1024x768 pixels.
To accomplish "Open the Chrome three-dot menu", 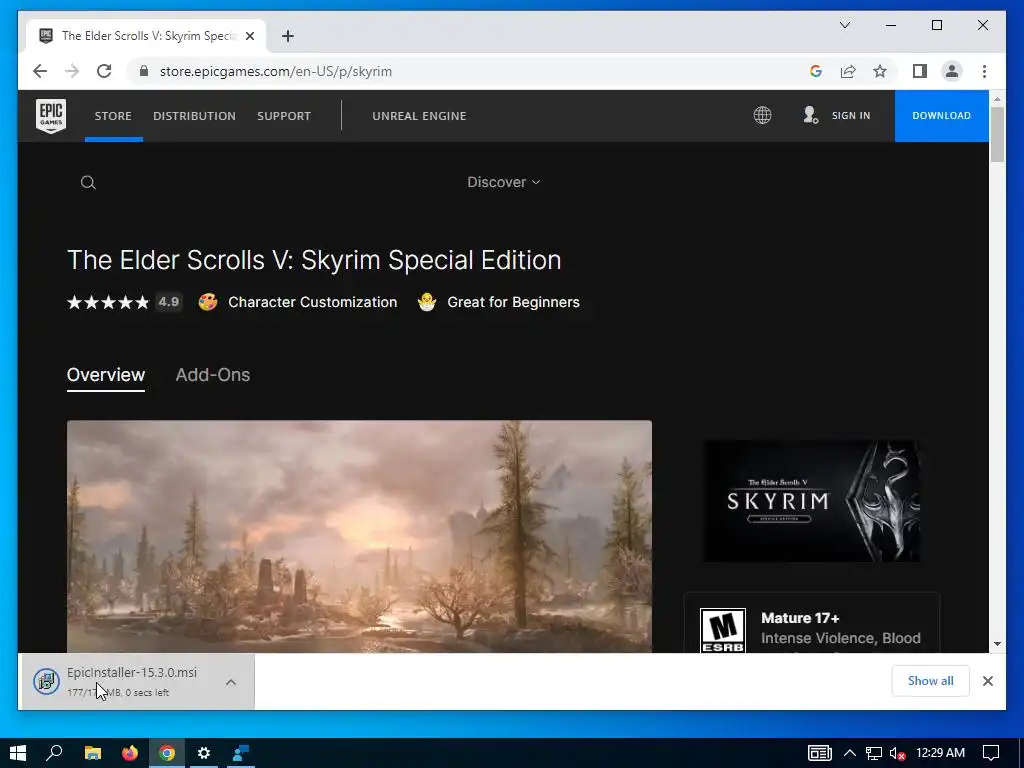I will [x=984, y=71].
